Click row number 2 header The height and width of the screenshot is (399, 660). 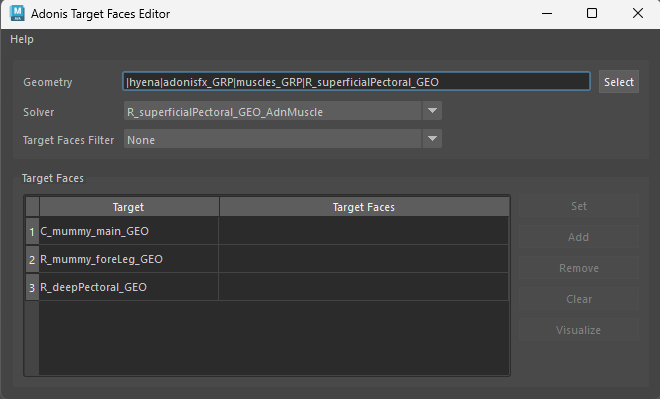[x=32, y=260]
